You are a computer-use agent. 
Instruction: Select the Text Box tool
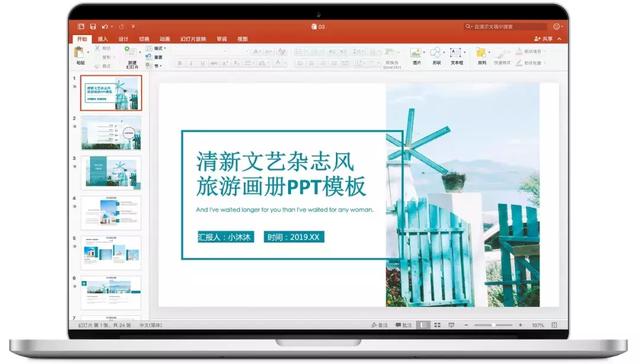pyautogui.click(x=456, y=53)
